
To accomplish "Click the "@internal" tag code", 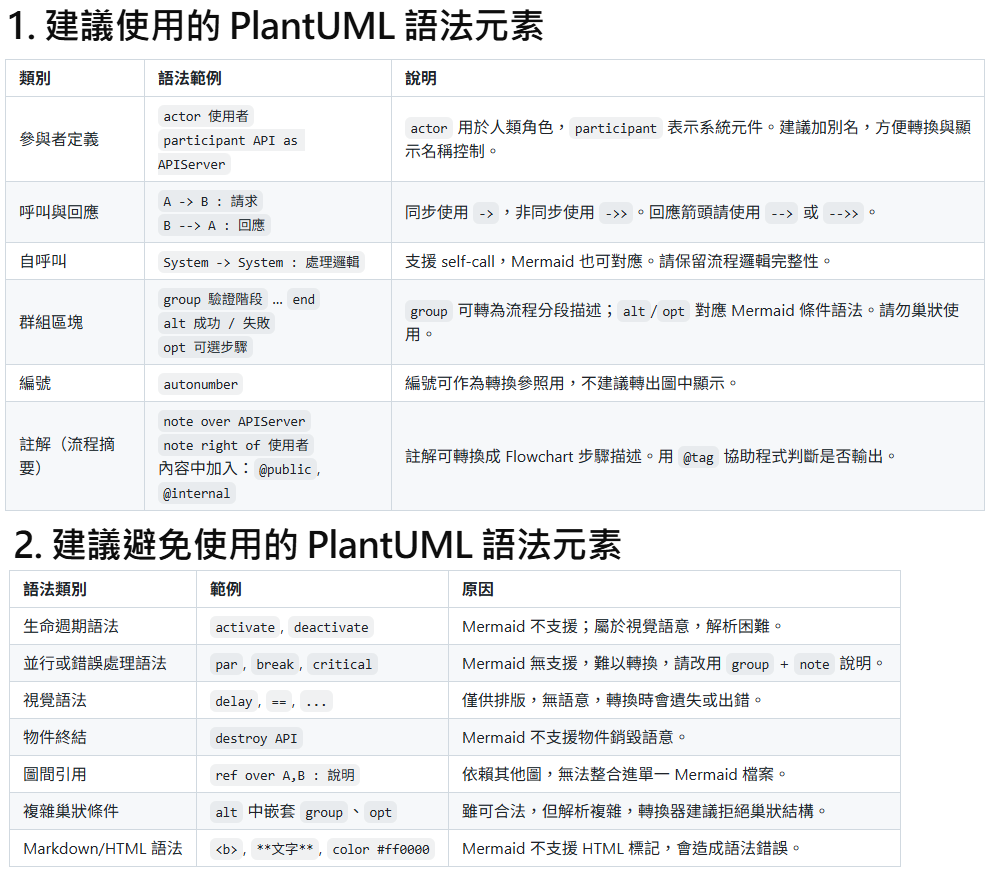I will 196,493.
